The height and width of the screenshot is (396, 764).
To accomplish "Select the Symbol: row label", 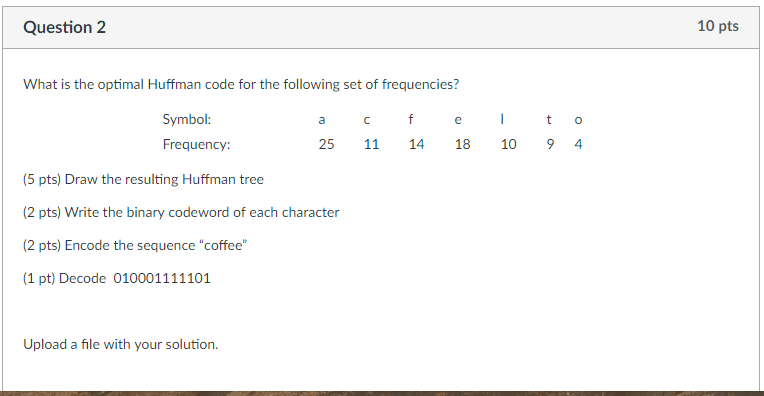I will tap(187, 119).
